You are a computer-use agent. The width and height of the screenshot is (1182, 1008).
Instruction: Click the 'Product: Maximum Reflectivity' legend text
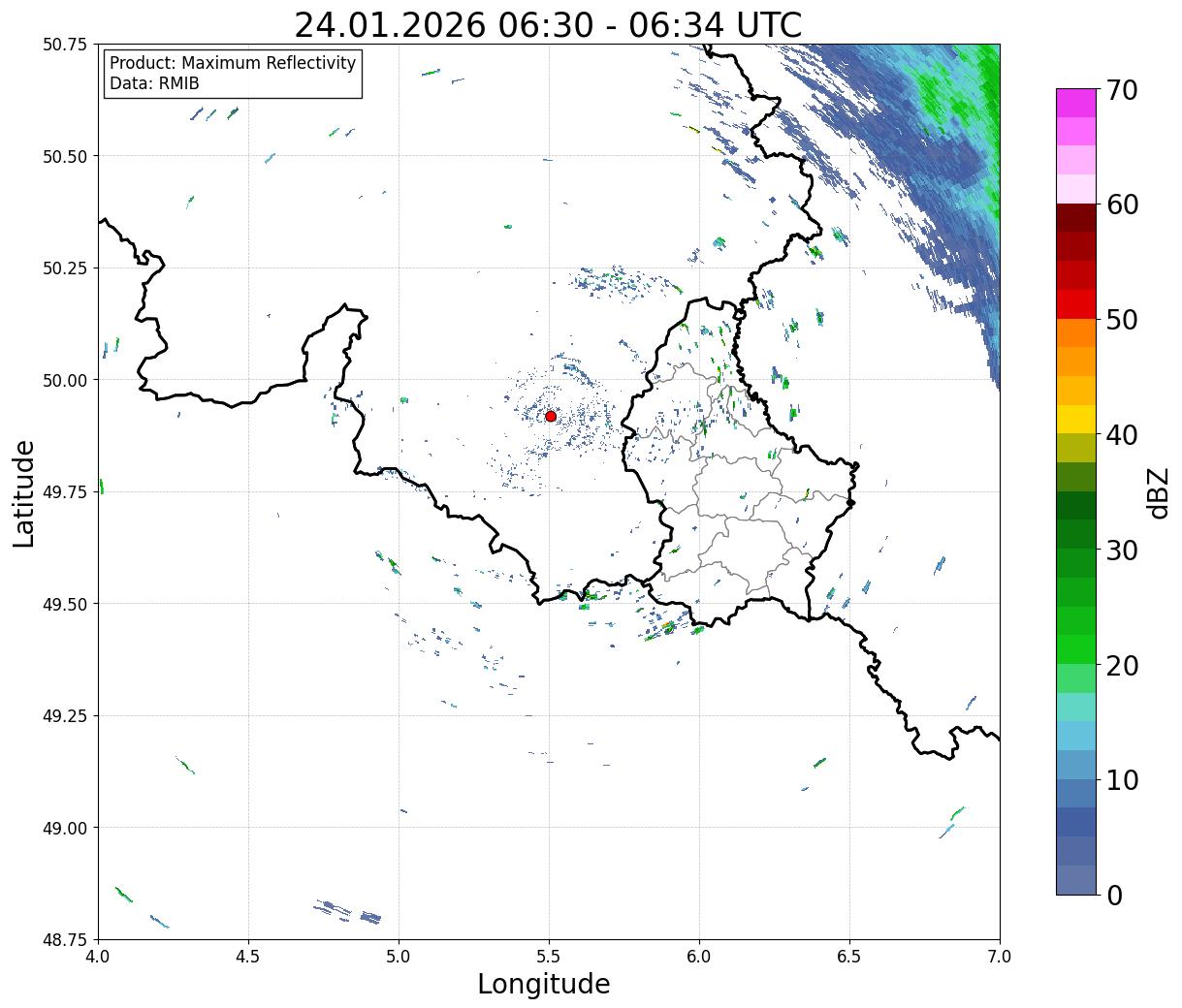click(233, 63)
